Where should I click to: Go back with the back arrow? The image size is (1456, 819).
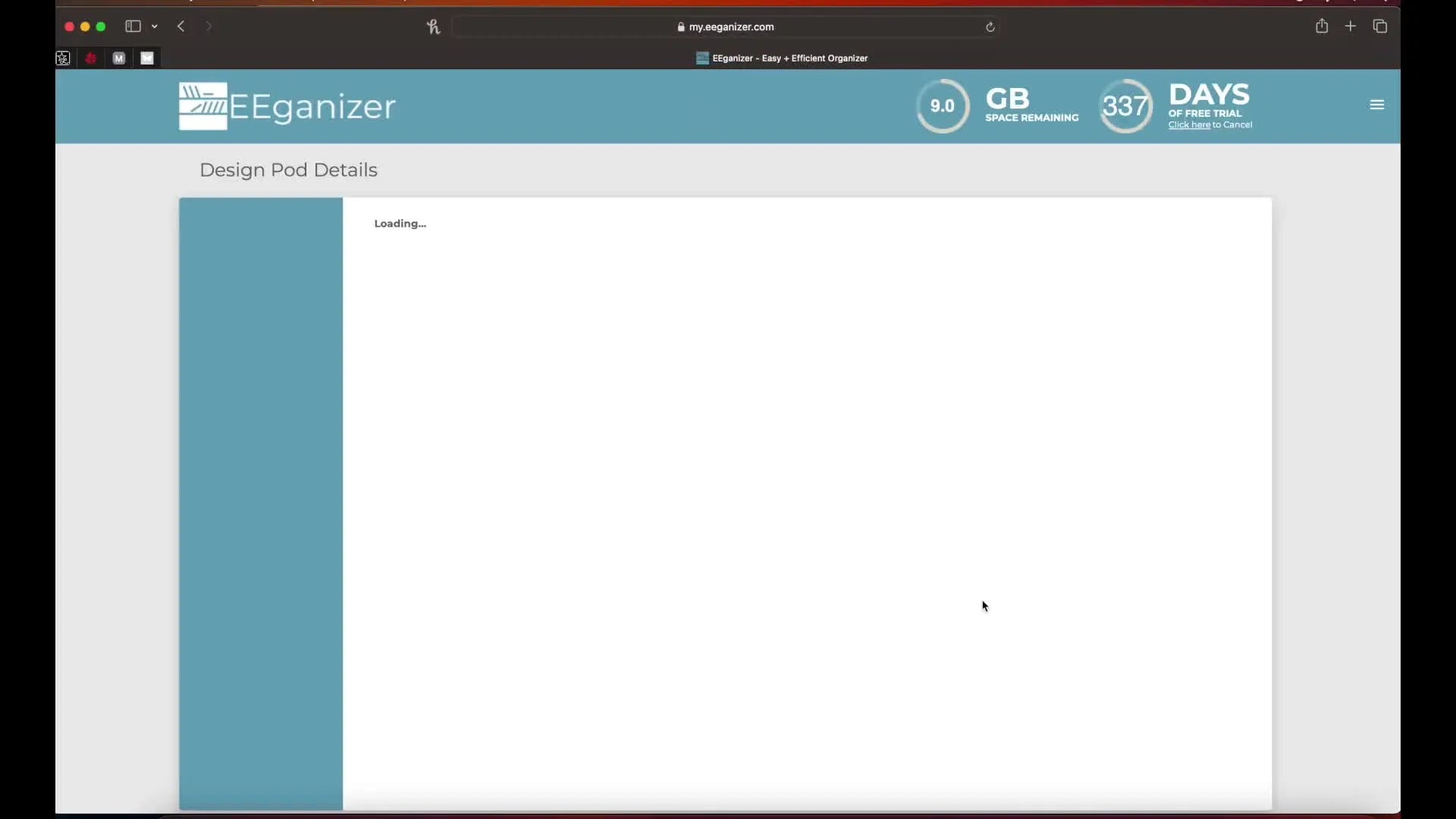click(181, 27)
